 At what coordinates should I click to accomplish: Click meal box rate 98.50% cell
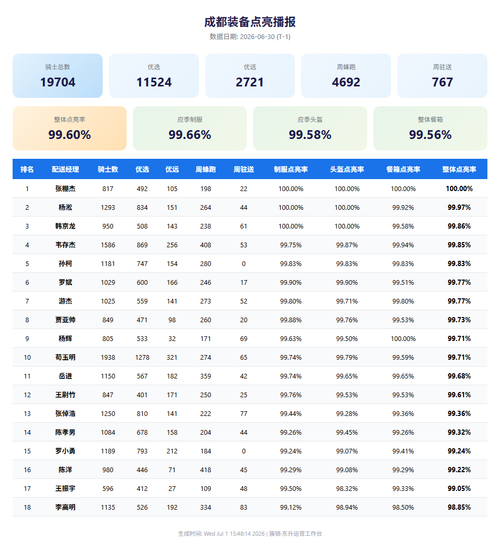403,507
